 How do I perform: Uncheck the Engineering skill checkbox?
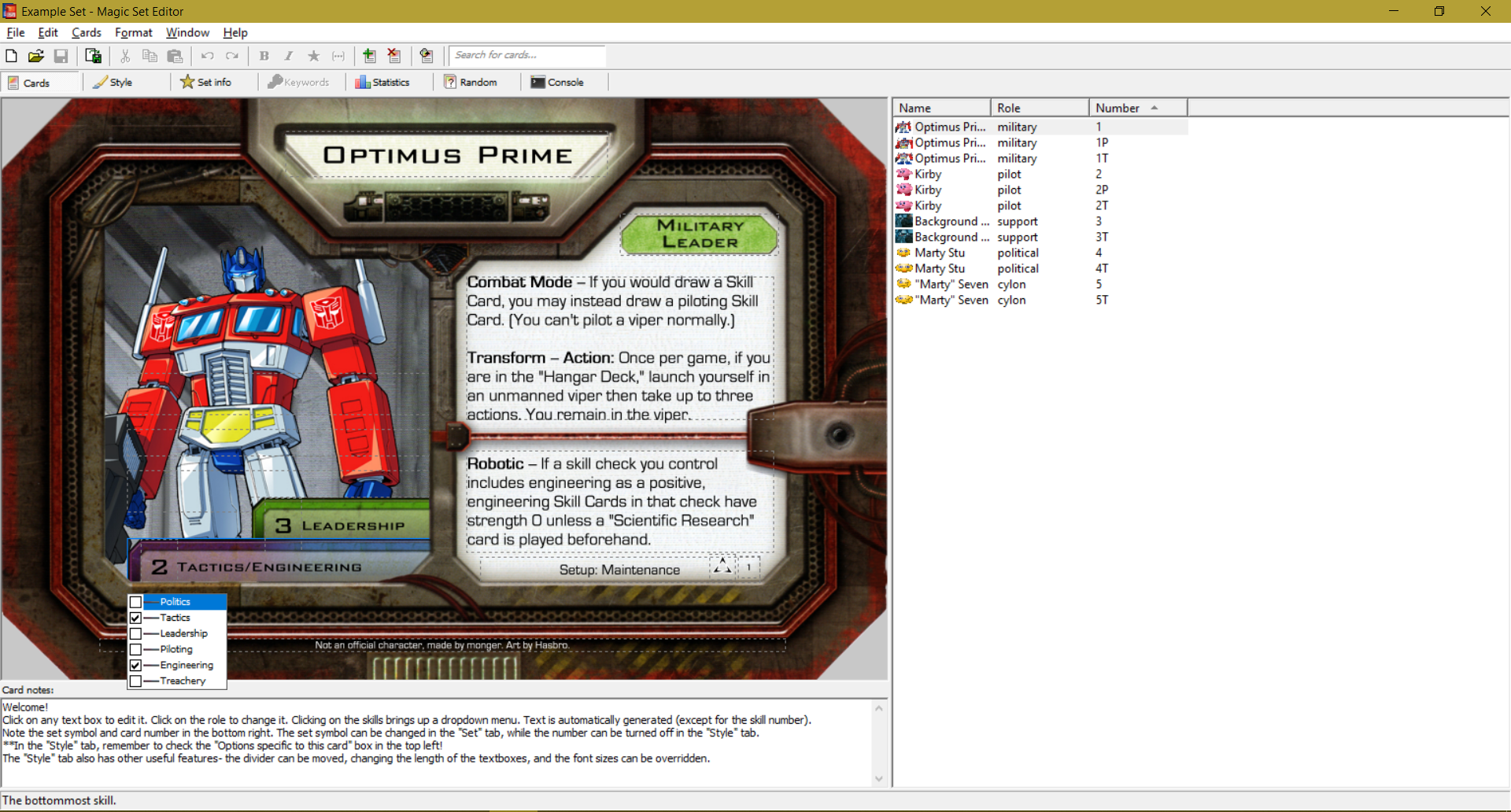[135, 665]
